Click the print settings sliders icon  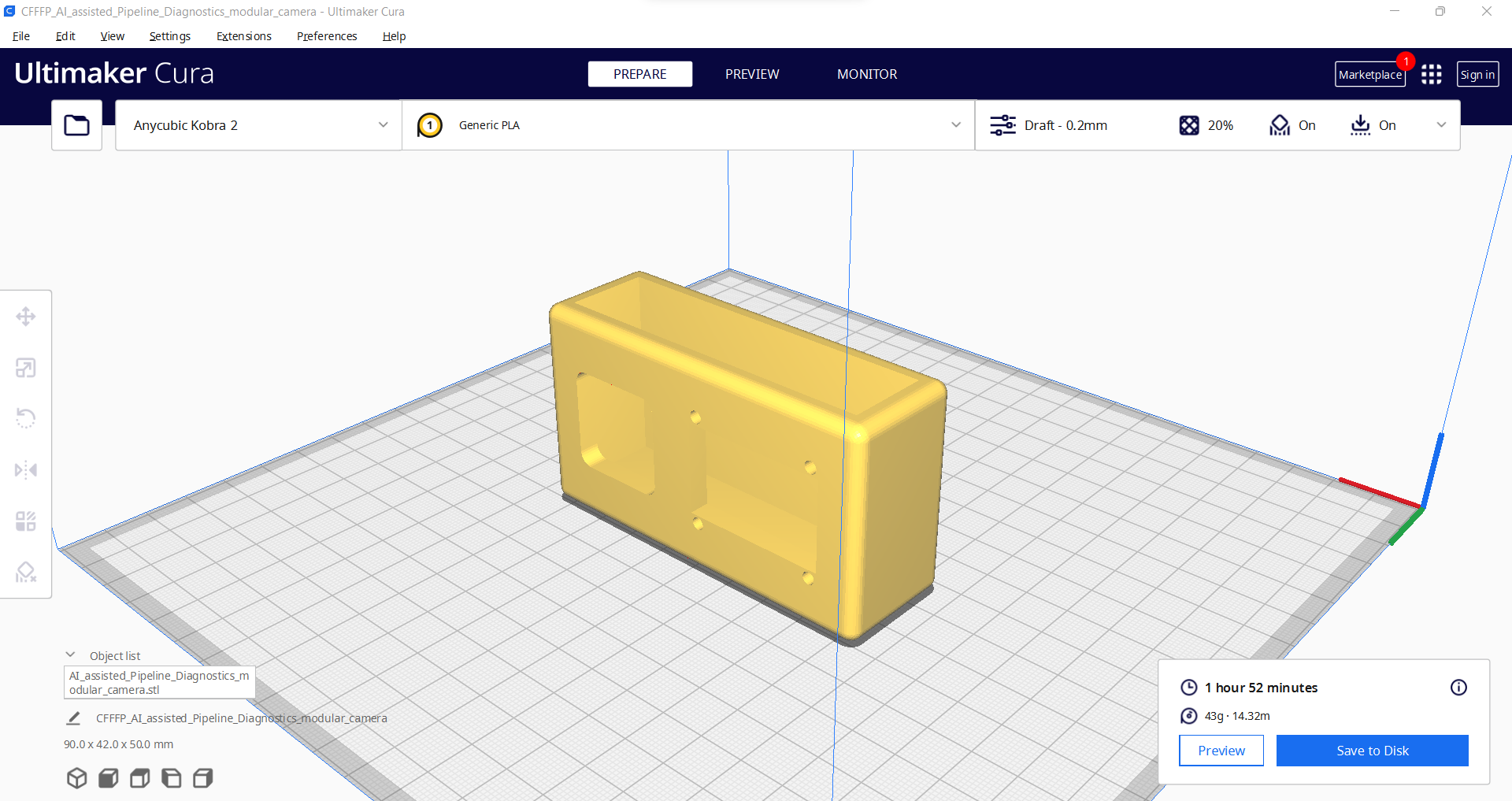tap(1002, 125)
